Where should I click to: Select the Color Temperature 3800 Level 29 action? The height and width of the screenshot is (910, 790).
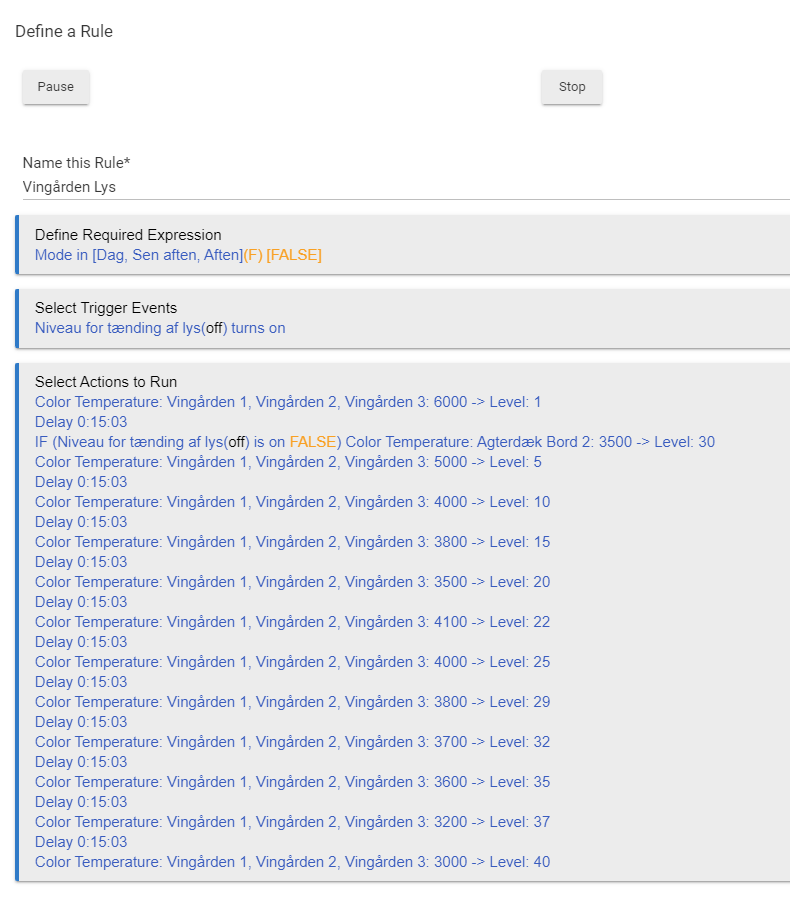(x=293, y=702)
